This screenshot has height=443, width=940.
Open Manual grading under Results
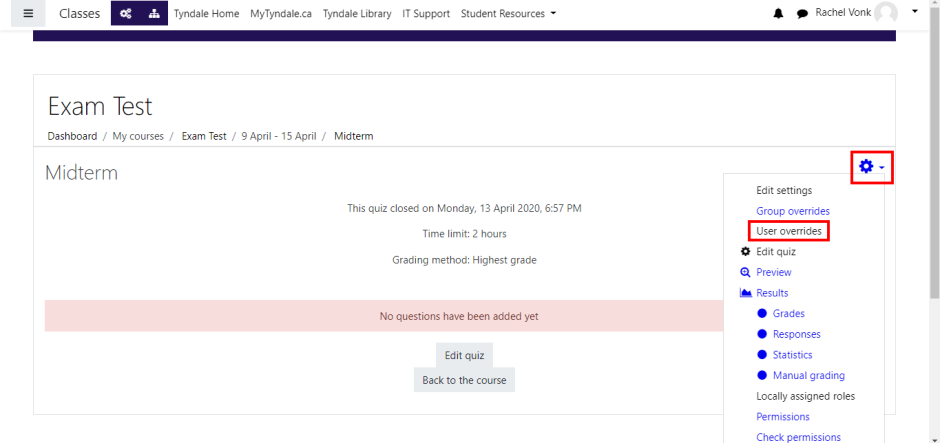(808, 375)
